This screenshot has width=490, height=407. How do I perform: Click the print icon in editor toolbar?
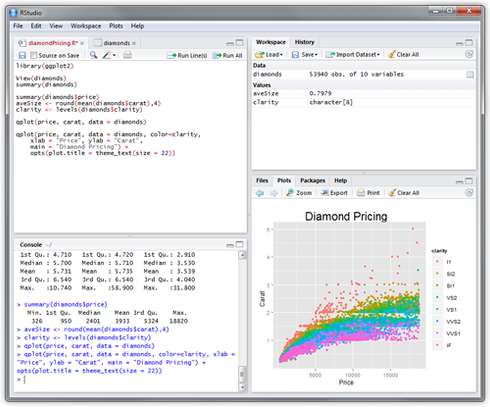coord(127,55)
